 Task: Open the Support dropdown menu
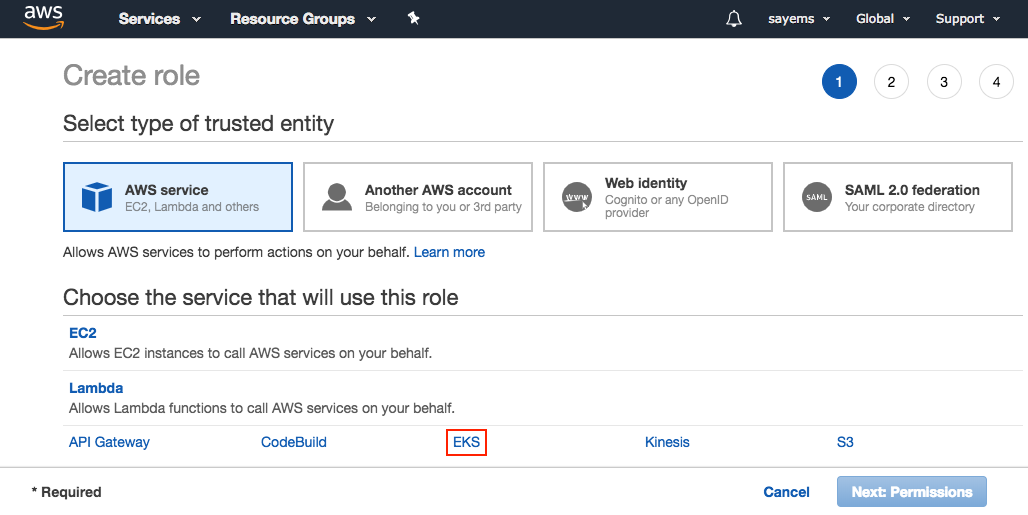pyautogui.click(x=968, y=18)
